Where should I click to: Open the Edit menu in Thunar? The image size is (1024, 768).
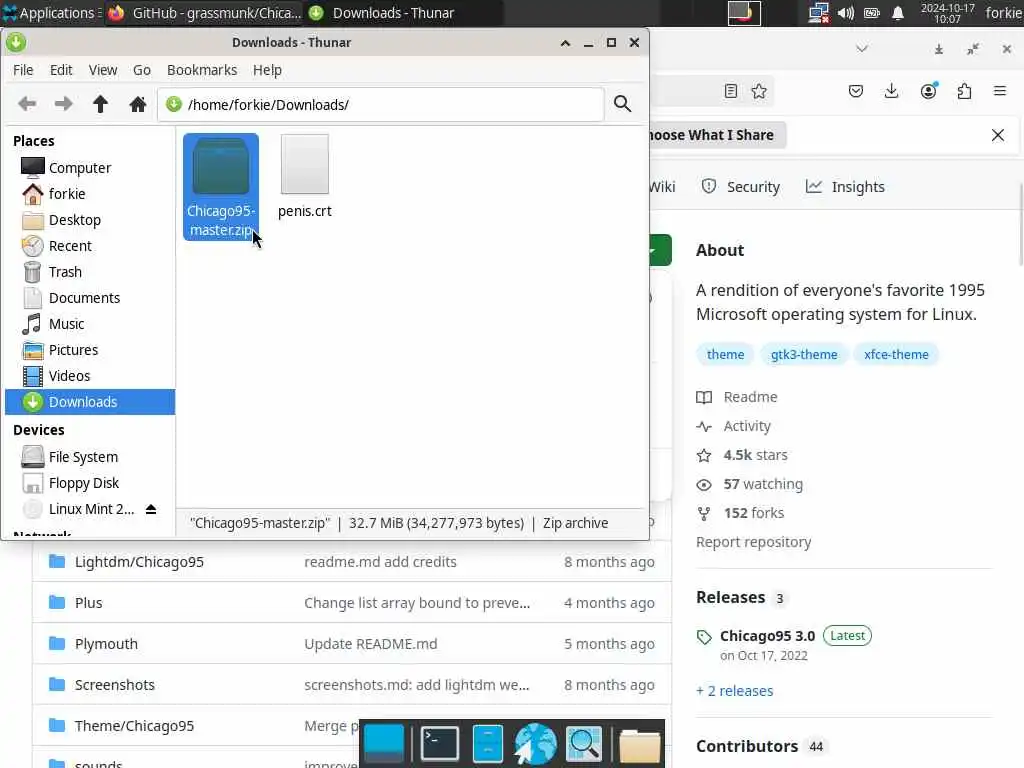click(61, 70)
